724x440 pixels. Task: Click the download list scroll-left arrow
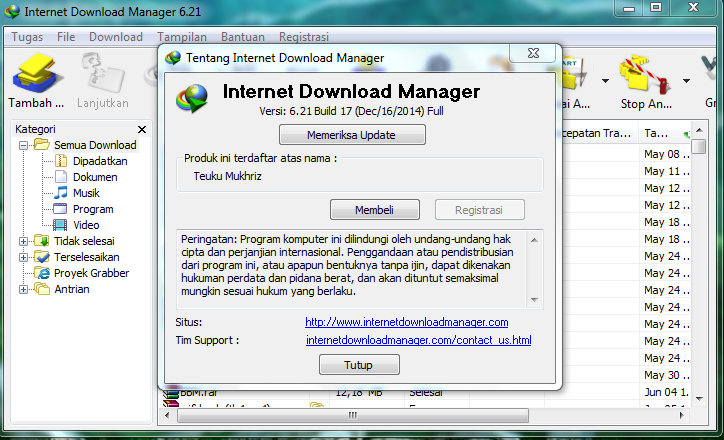(x=167, y=415)
